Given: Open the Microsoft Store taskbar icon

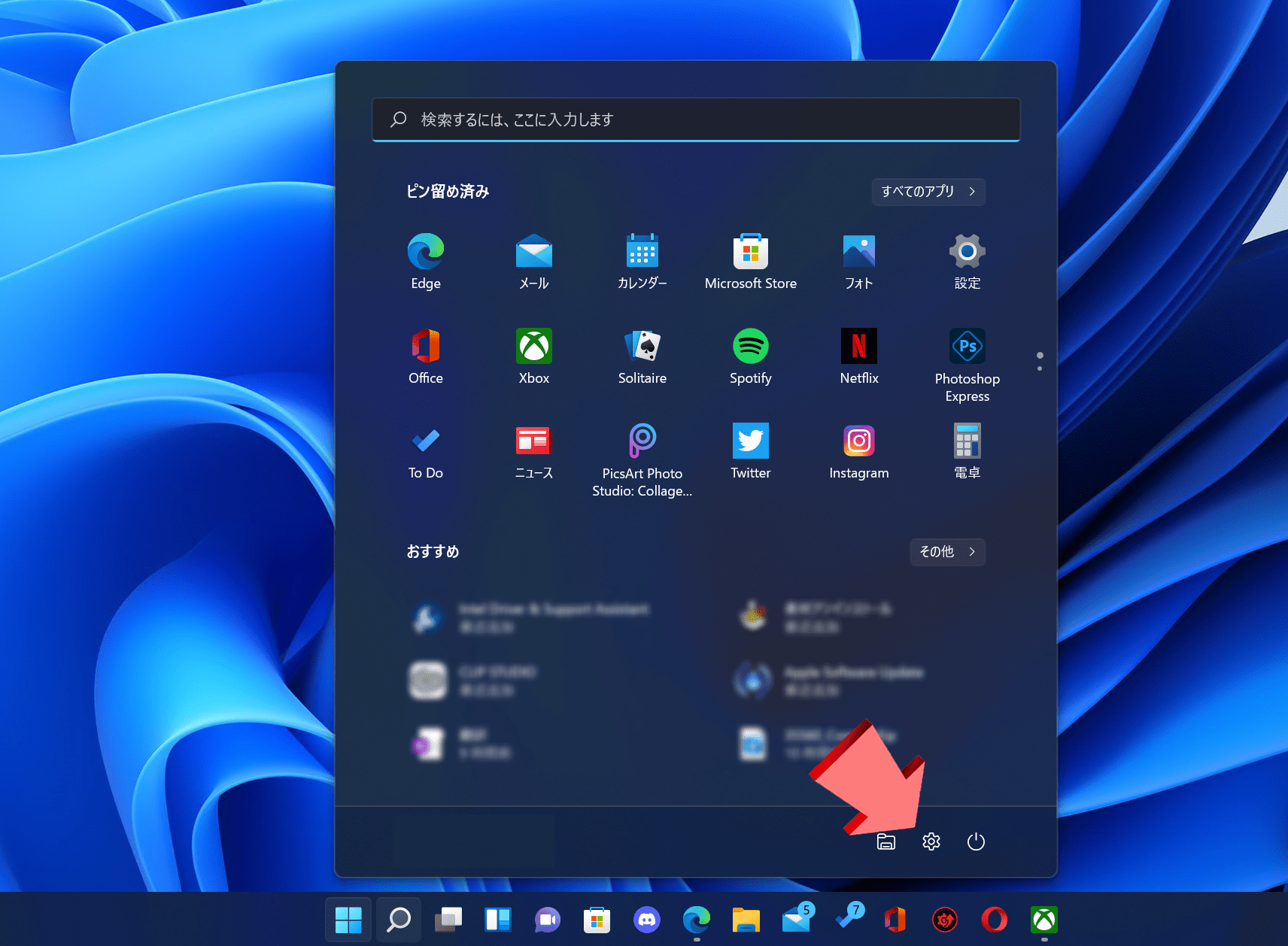Looking at the screenshot, I should point(597,919).
